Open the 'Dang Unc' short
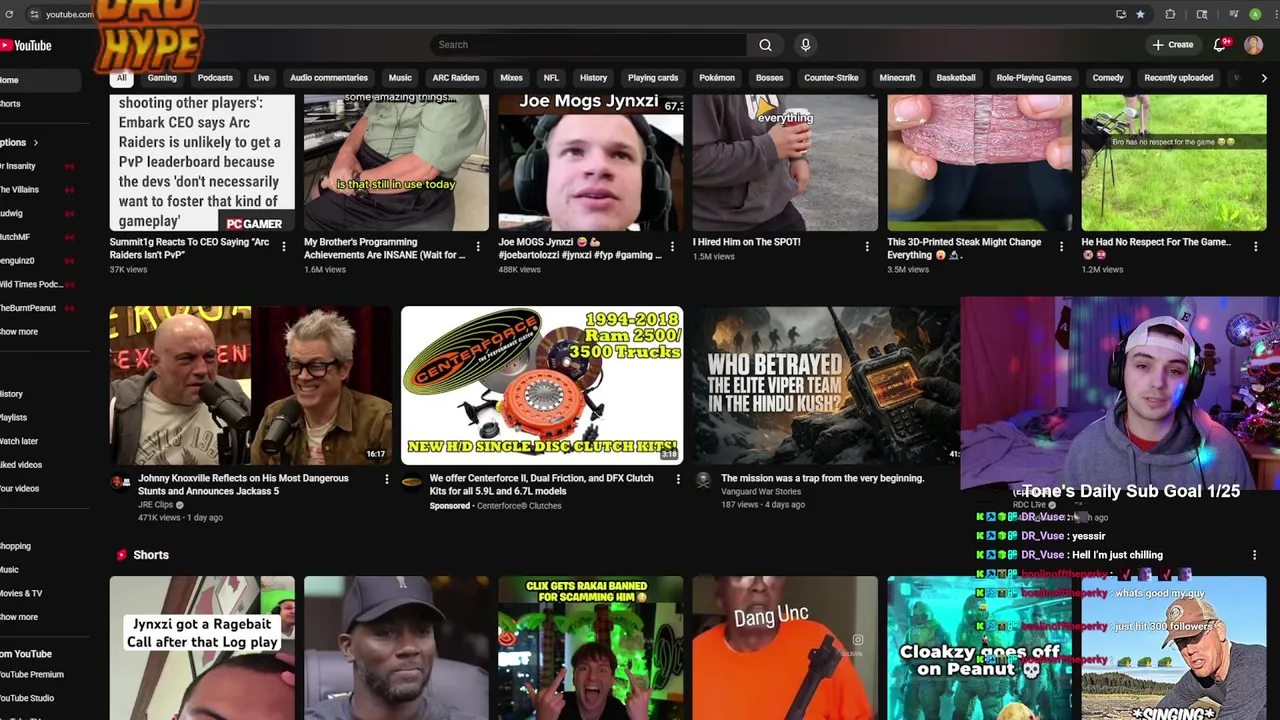The height and width of the screenshot is (720, 1280). coord(785,648)
